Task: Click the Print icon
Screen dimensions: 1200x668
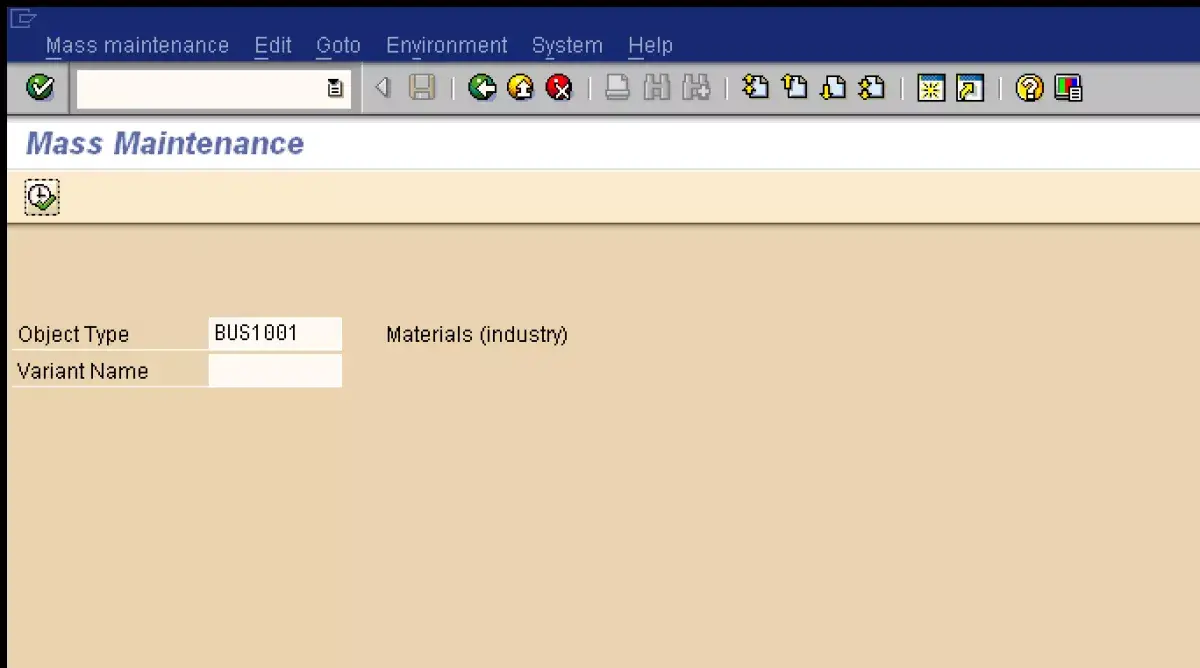Action: [618, 88]
